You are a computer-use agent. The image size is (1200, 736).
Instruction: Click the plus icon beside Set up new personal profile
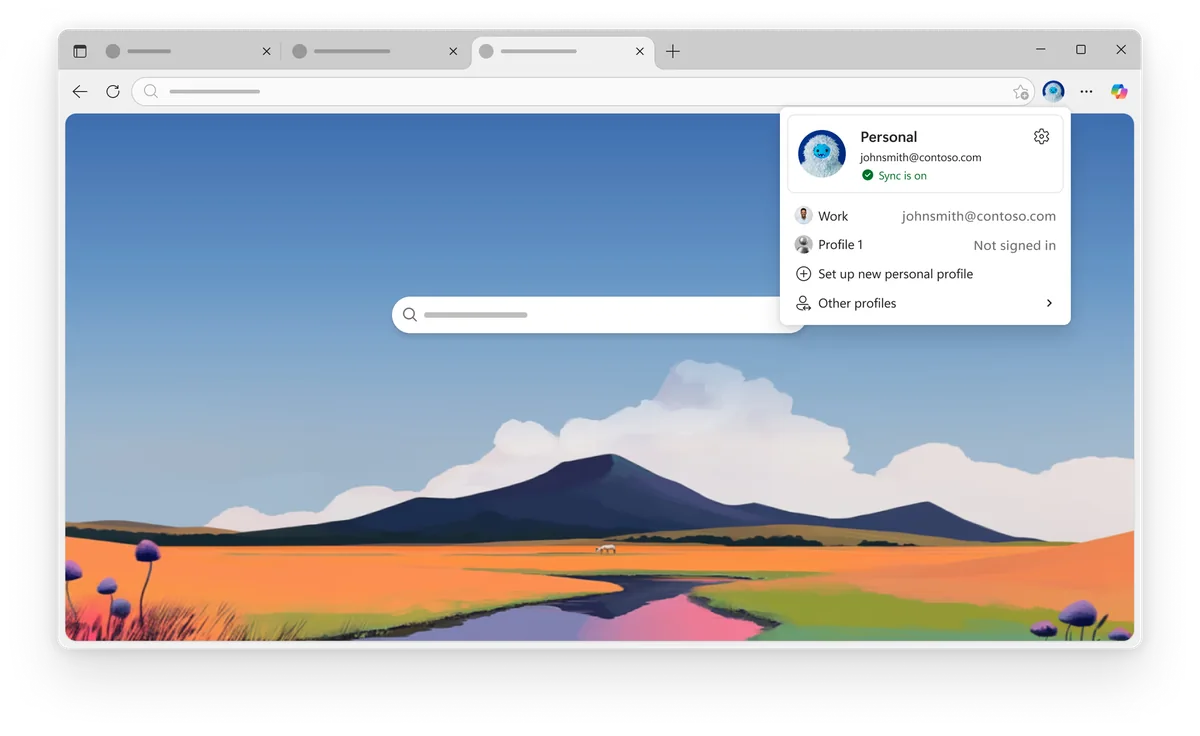[803, 274]
